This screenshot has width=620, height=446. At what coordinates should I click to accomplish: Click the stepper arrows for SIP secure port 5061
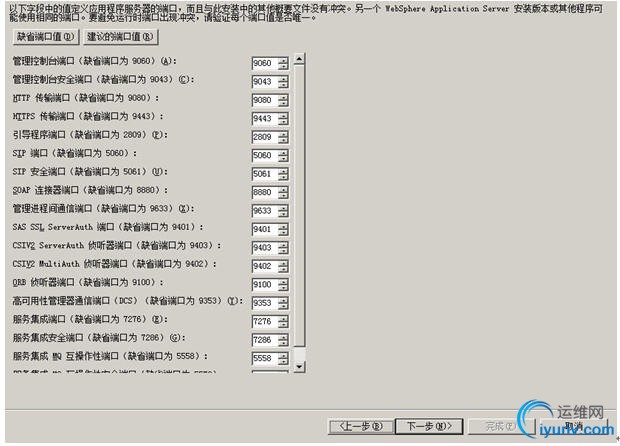(283, 174)
